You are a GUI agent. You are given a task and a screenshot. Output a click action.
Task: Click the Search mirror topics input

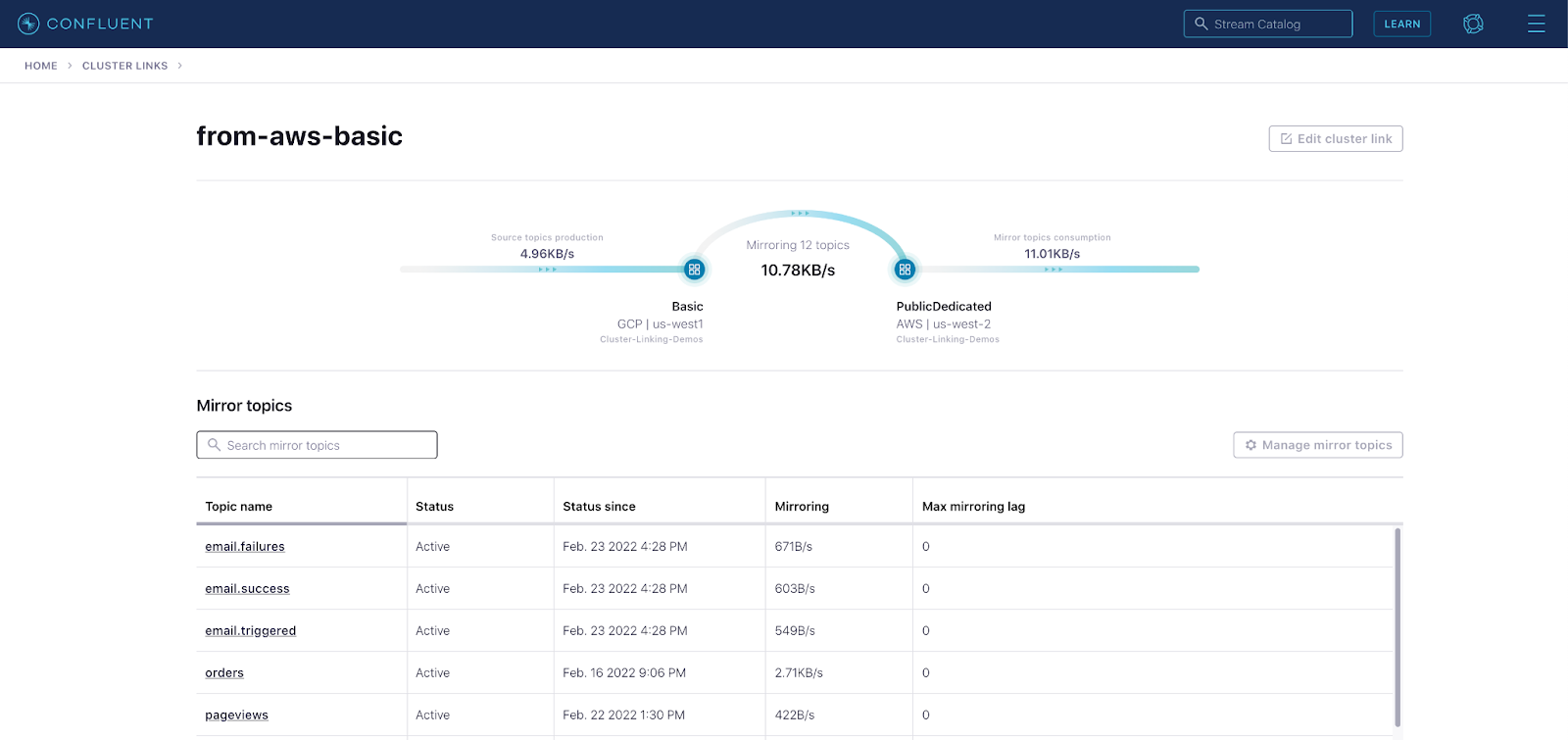tap(317, 445)
